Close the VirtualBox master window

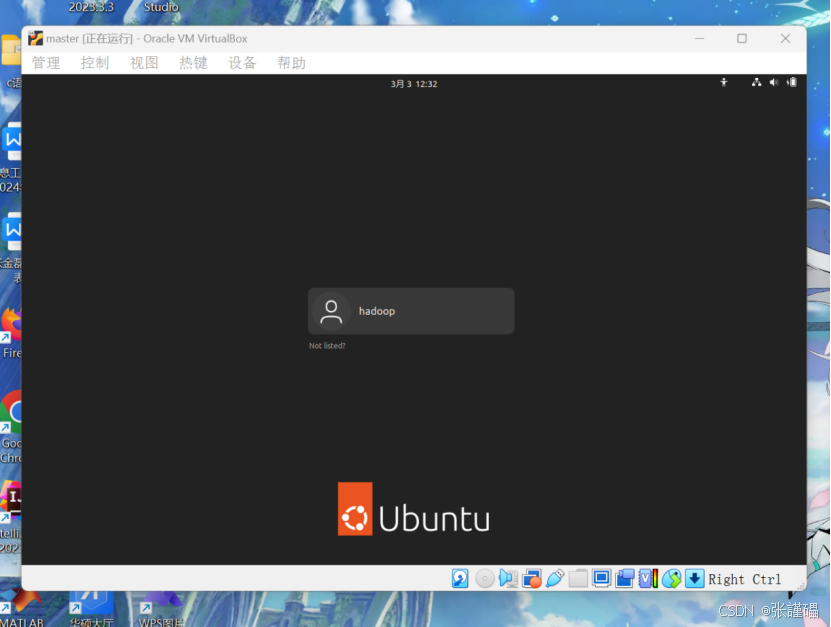785,39
